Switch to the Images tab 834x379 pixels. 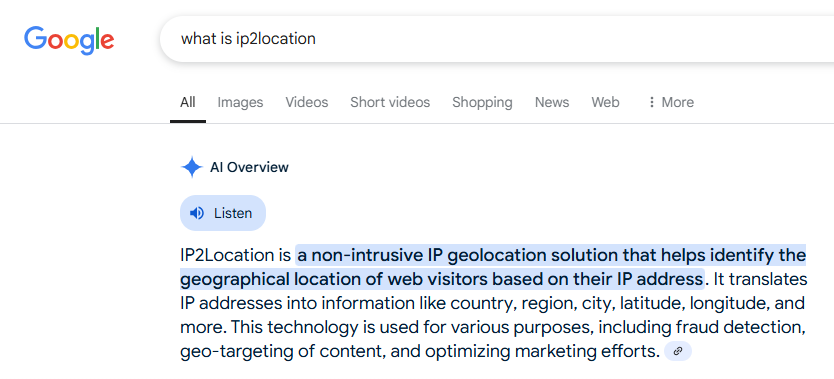coord(240,102)
